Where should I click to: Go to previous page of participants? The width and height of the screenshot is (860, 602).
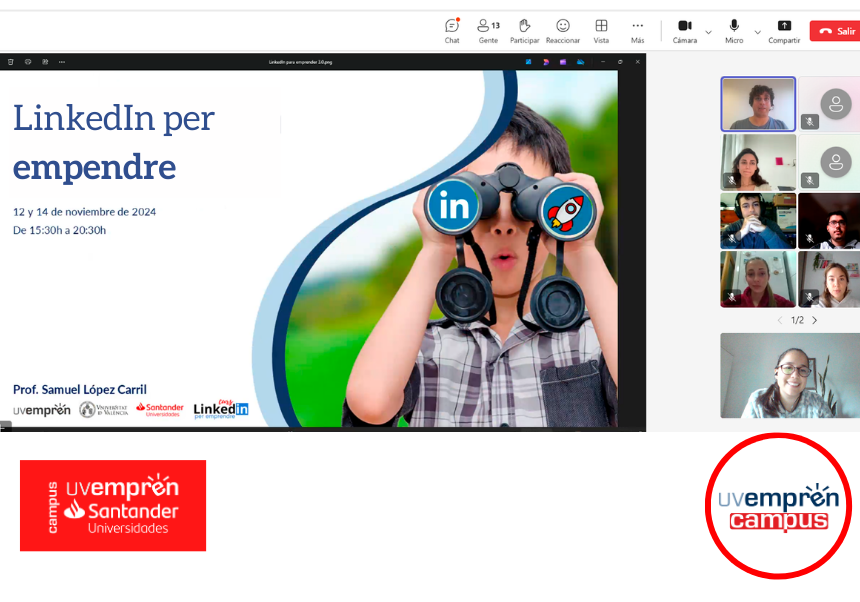click(x=780, y=320)
